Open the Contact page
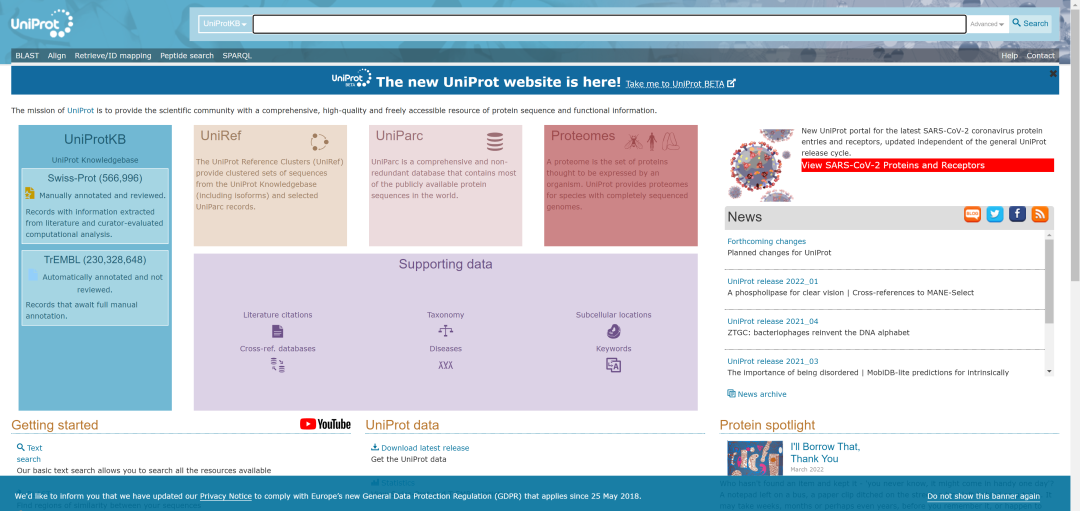 (x=1040, y=56)
